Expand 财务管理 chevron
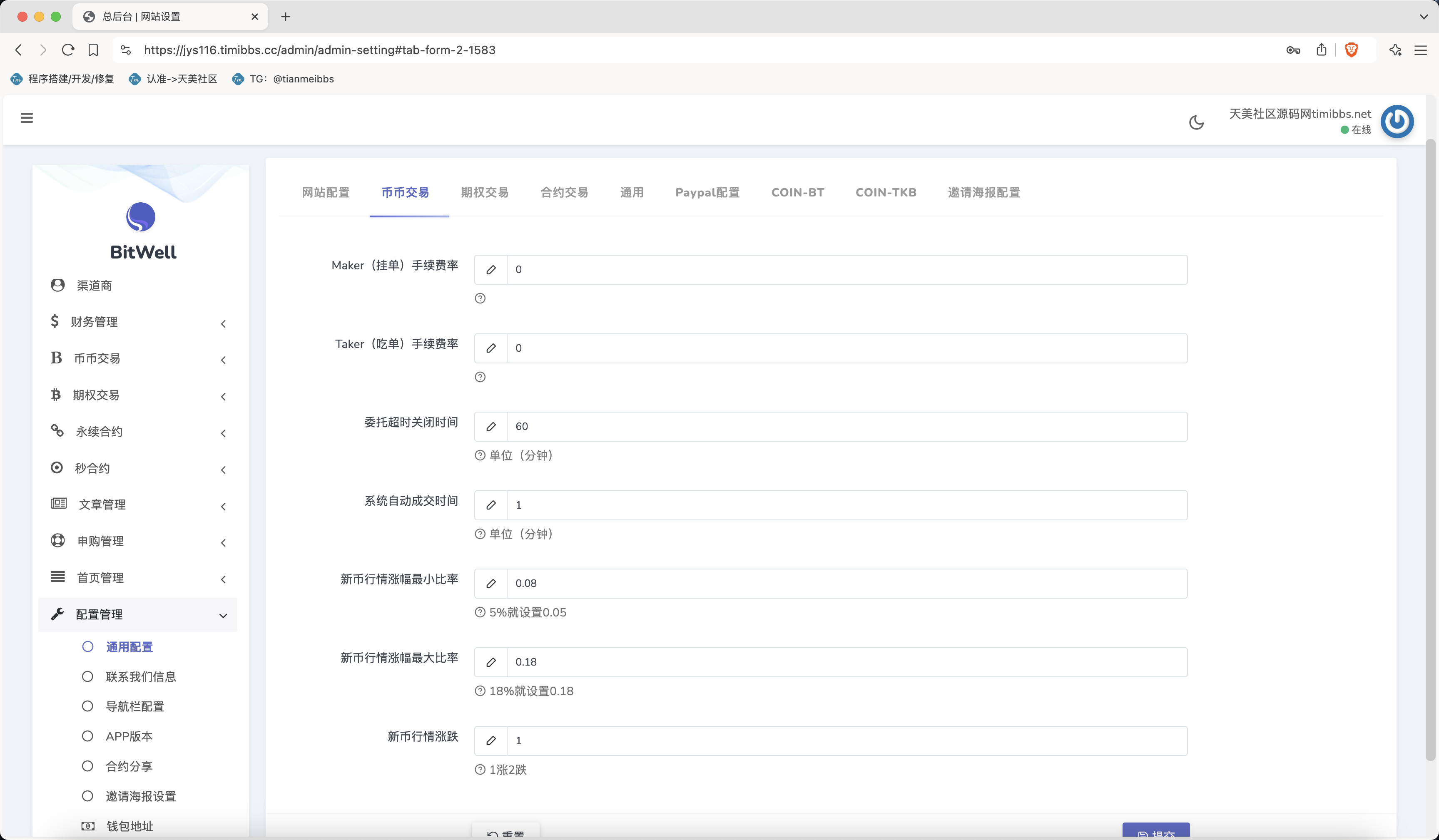This screenshot has width=1439, height=840. (x=223, y=324)
